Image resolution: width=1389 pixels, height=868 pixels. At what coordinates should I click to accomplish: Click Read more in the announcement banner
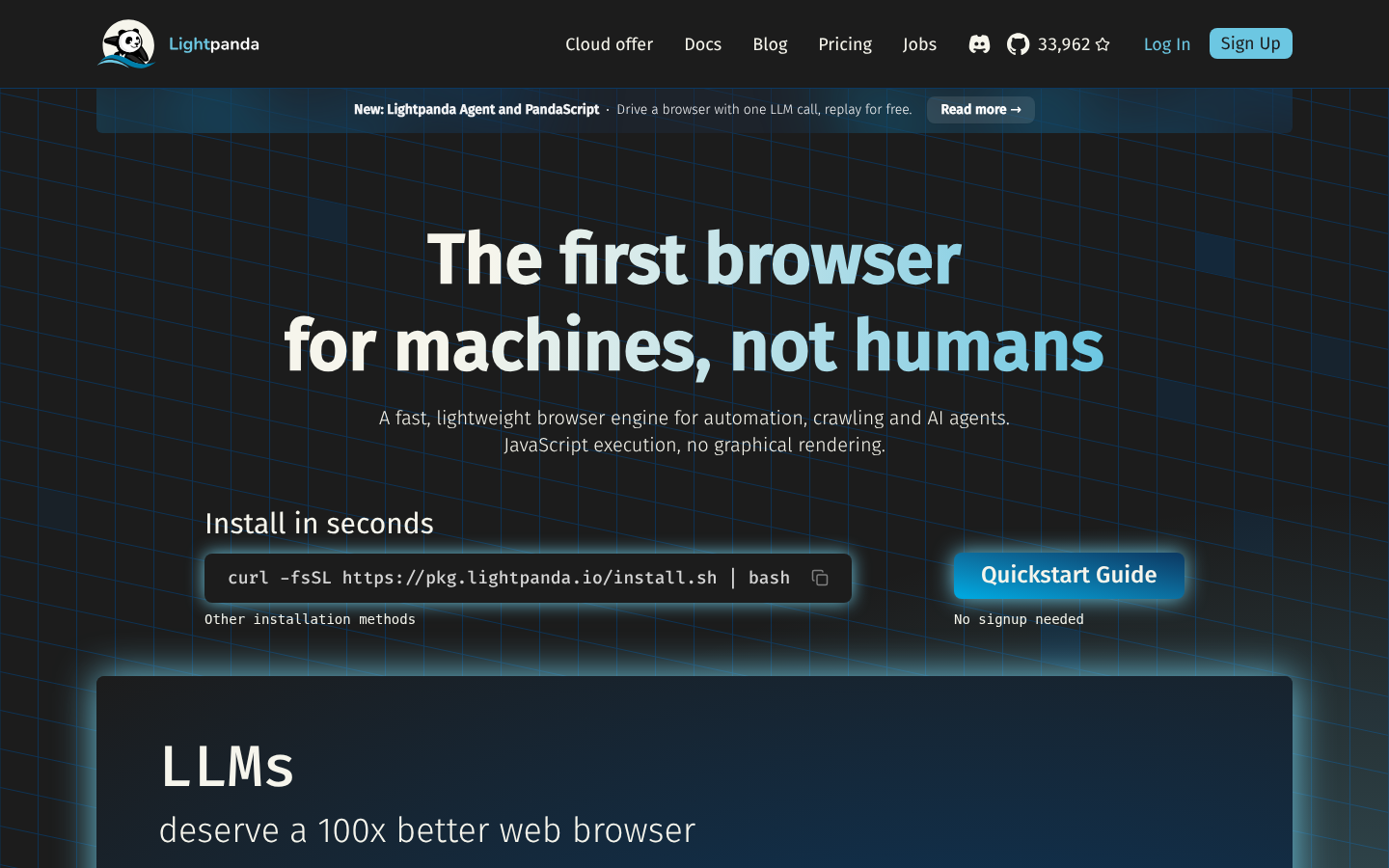(981, 110)
